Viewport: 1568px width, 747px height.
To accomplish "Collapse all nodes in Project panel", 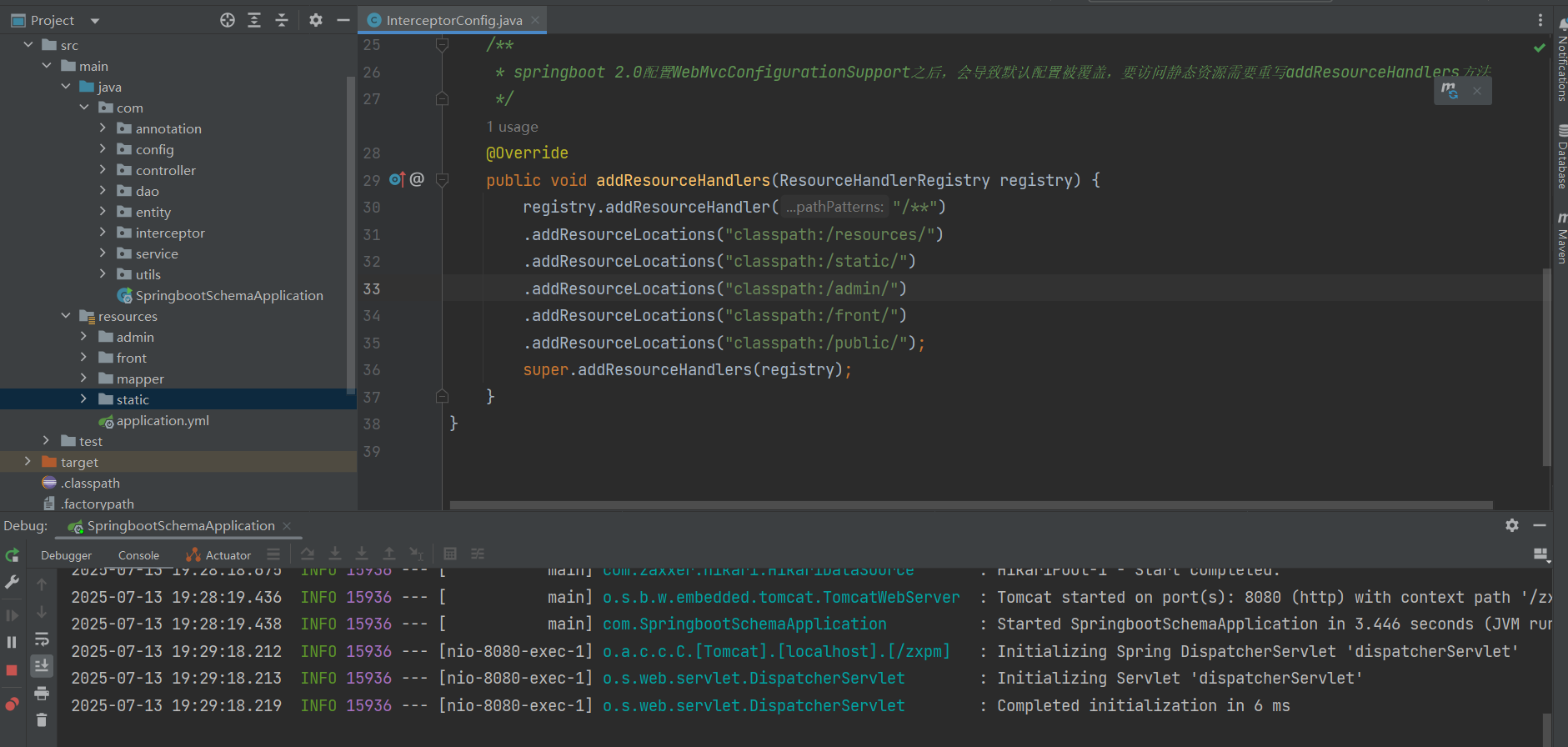I will (282, 20).
